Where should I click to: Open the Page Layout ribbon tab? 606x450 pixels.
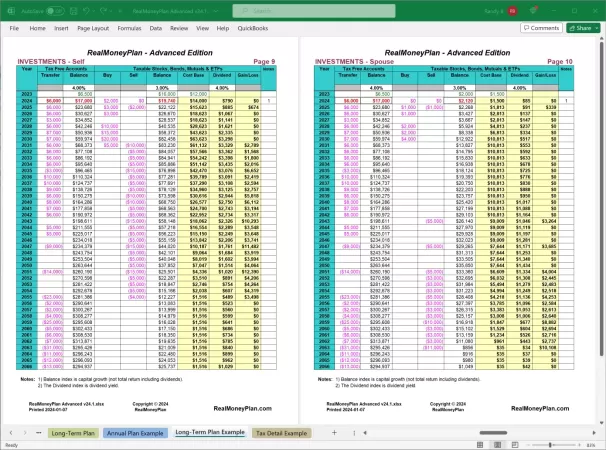pos(95,28)
